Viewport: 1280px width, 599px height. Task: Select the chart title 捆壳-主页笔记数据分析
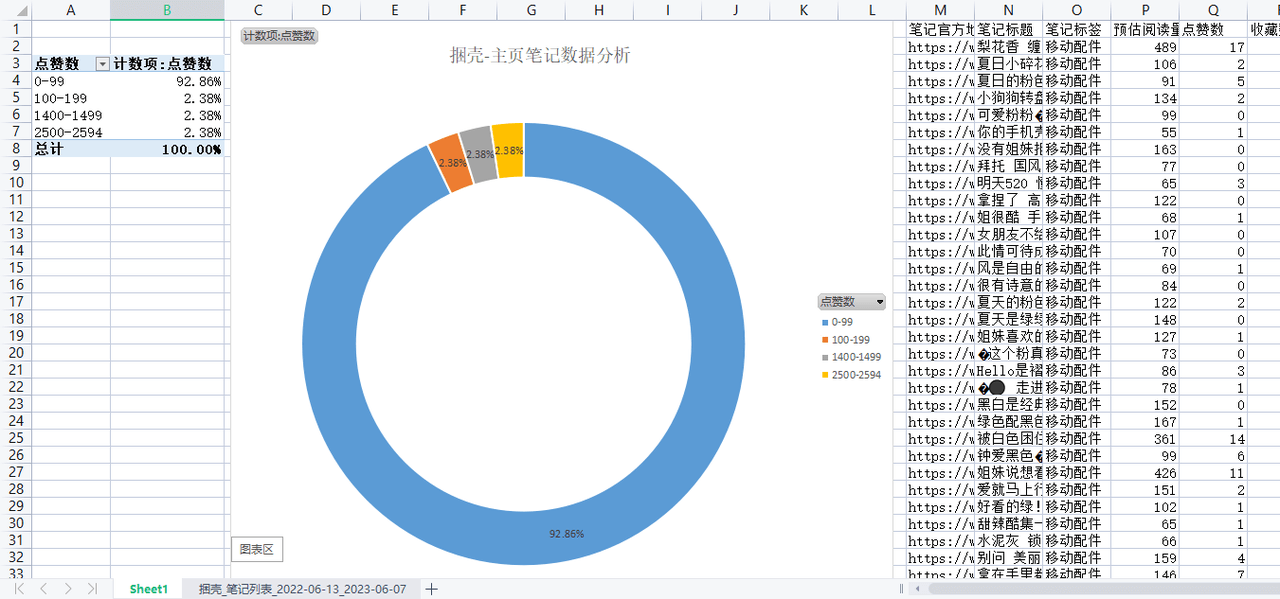[540, 55]
